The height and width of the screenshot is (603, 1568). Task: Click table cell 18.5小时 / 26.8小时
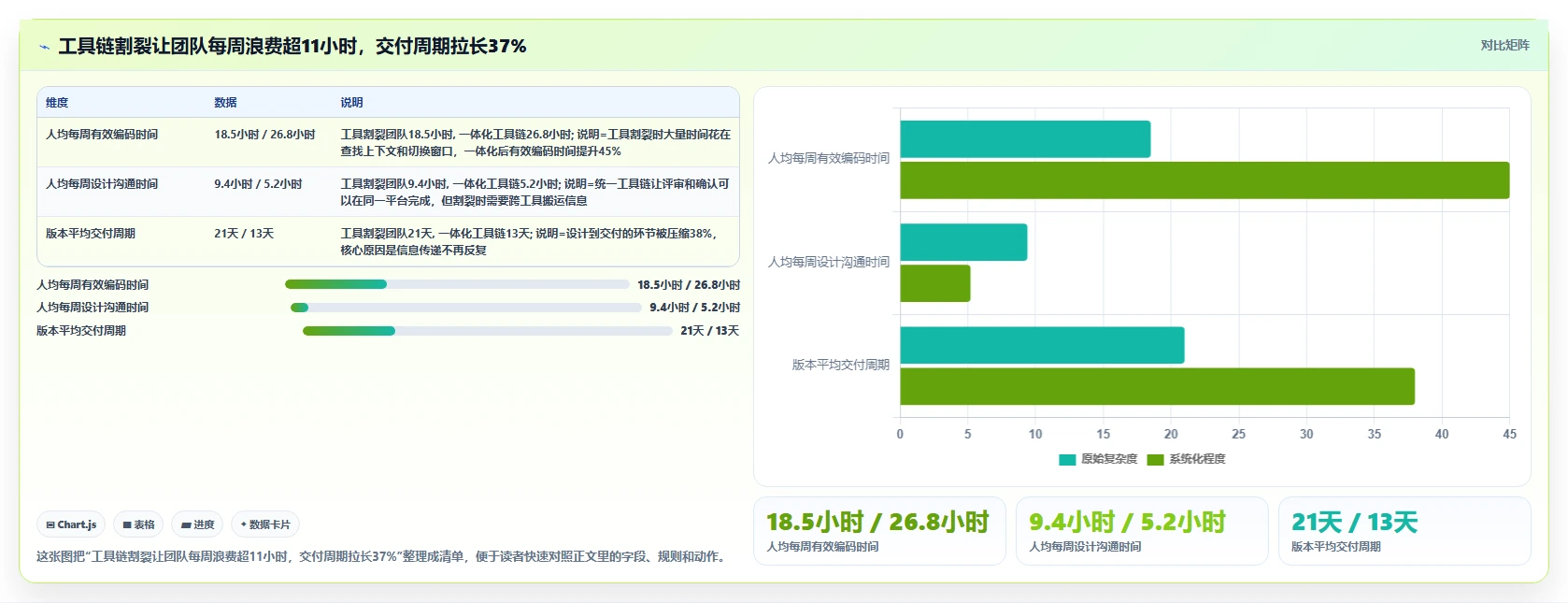(x=264, y=135)
